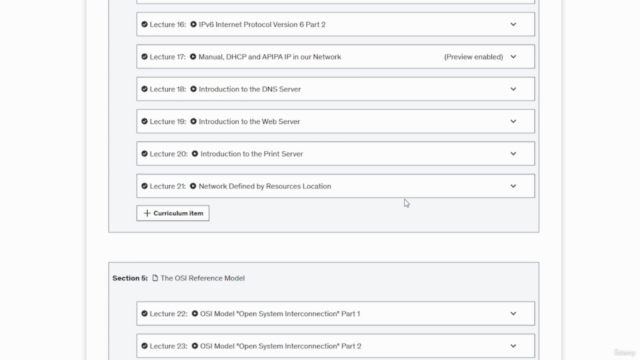
Task: Click video play icon for Web Server lecture
Action: (x=193, y=121)
